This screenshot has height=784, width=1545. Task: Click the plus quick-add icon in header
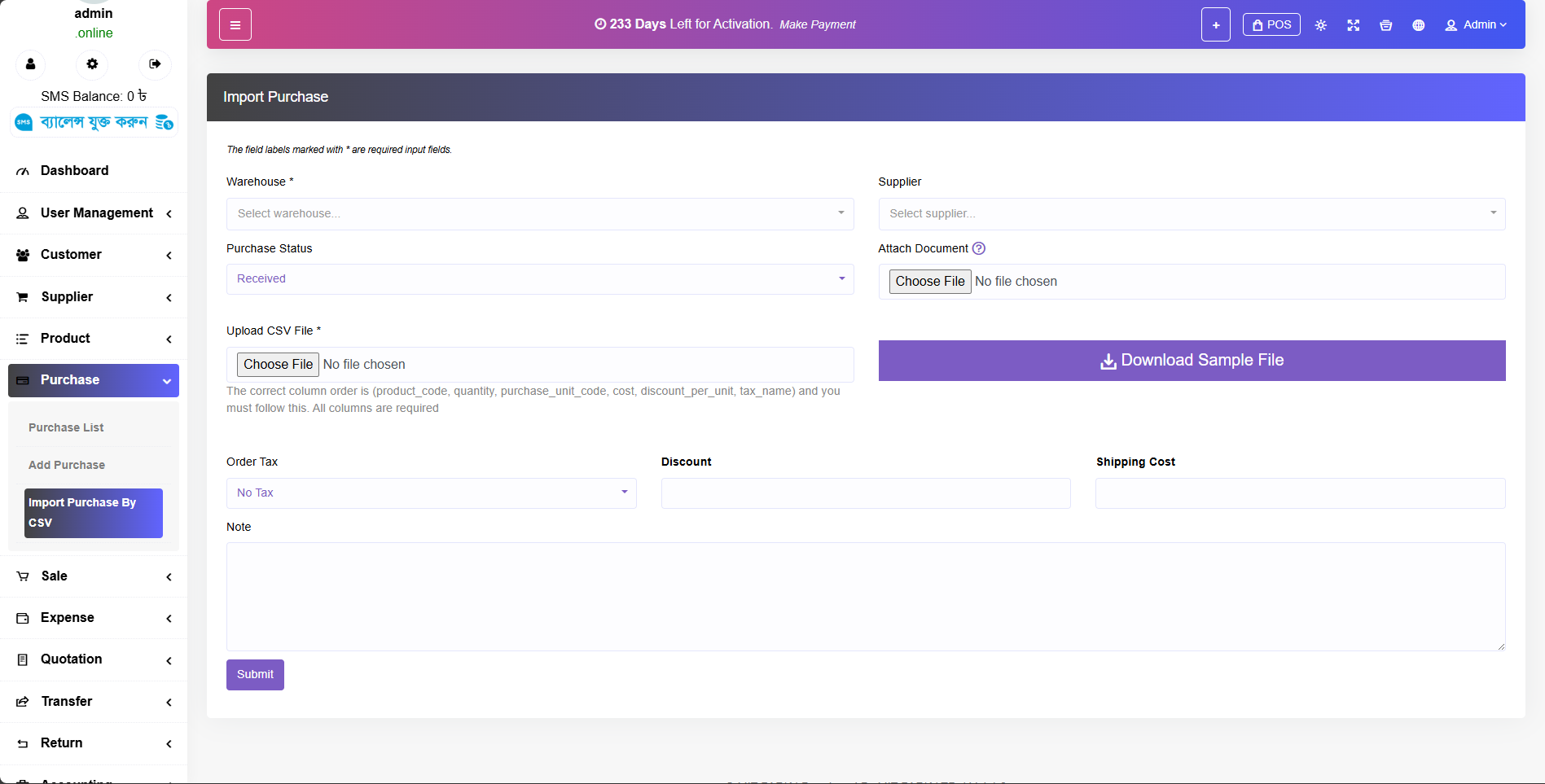(1215, 25)
